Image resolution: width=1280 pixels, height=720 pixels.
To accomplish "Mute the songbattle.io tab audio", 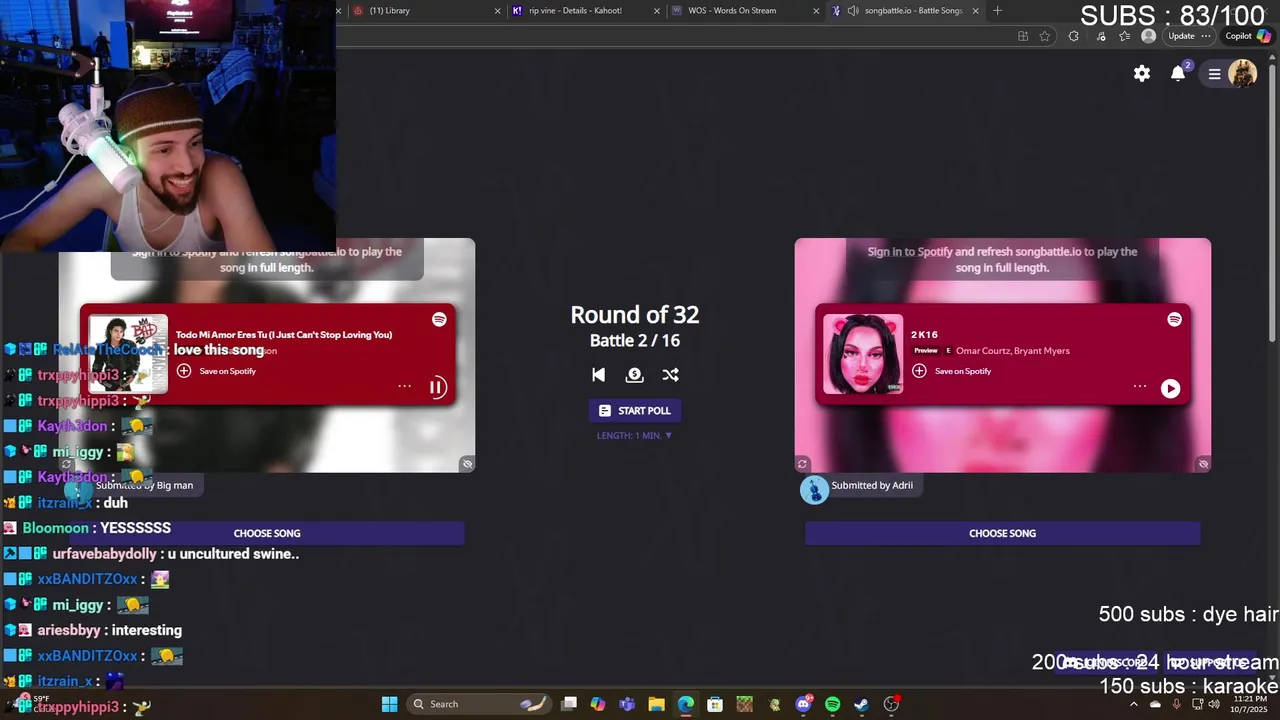I will pyautogui.click(x=853, y=11).
